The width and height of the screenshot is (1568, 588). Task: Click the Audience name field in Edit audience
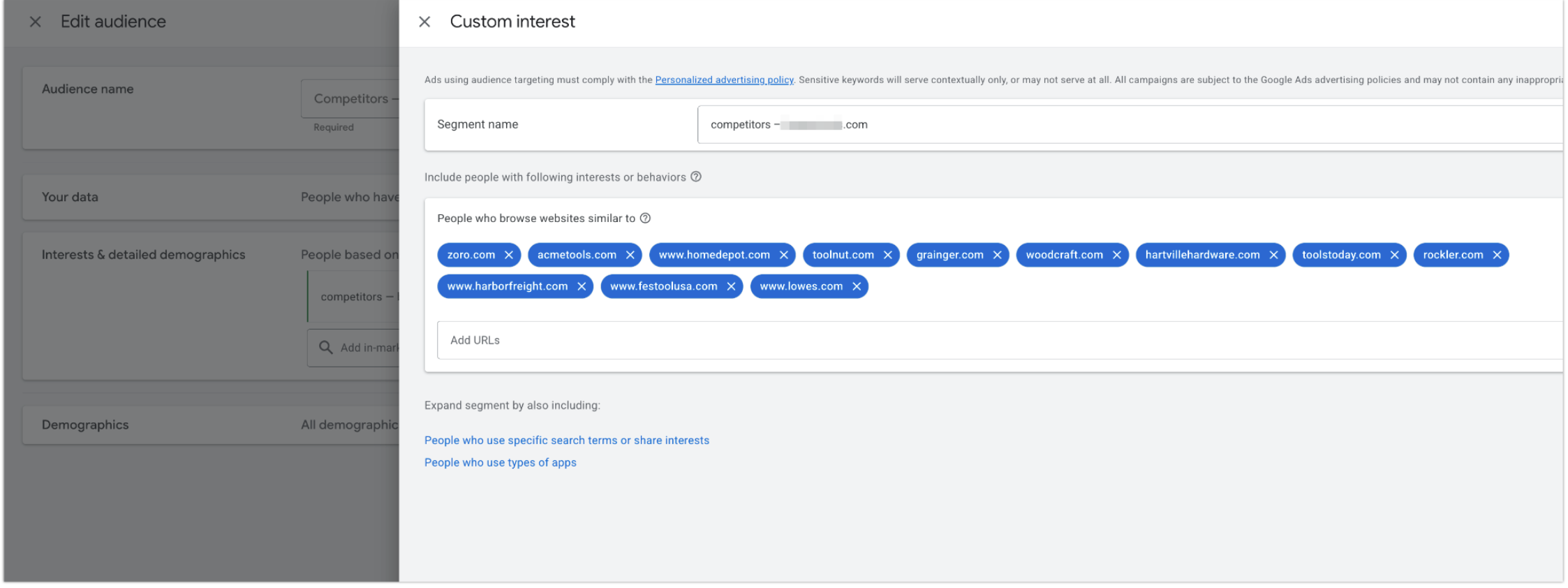point(350,98)
